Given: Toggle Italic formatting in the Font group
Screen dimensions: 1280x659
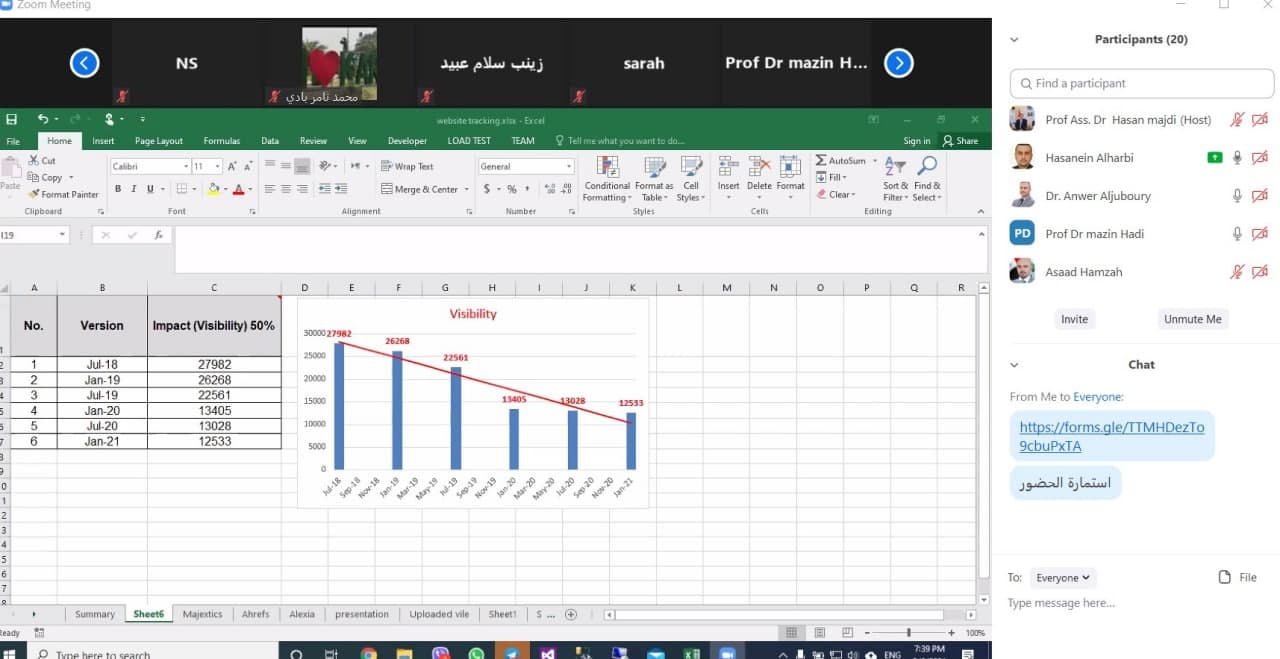Looking at the screenshot, I should 134,189.
